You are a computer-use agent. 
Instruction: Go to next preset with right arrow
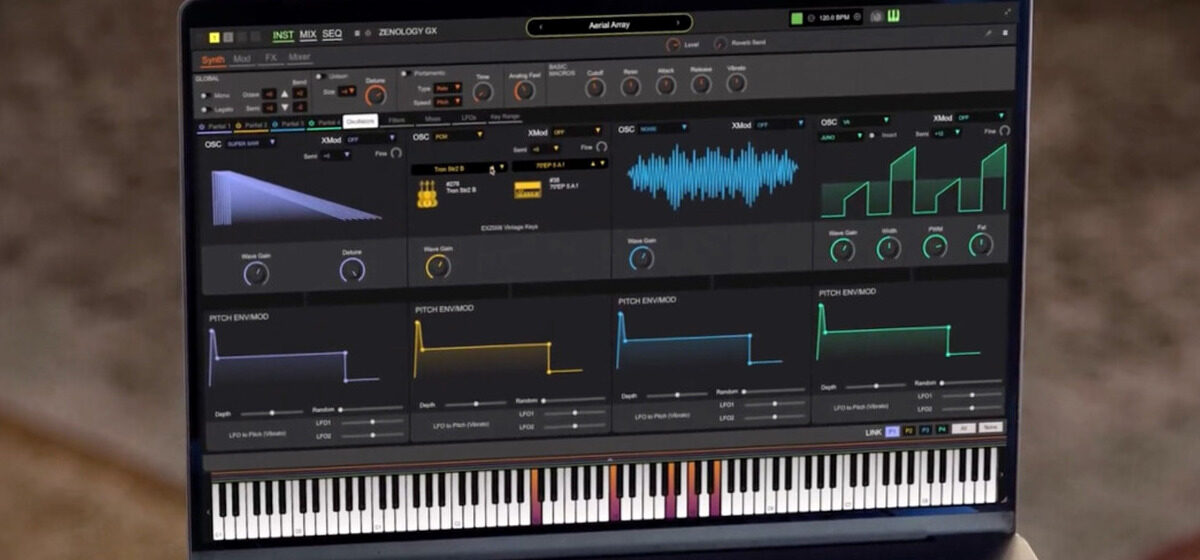pyautogui.click(x=677, y=24)
